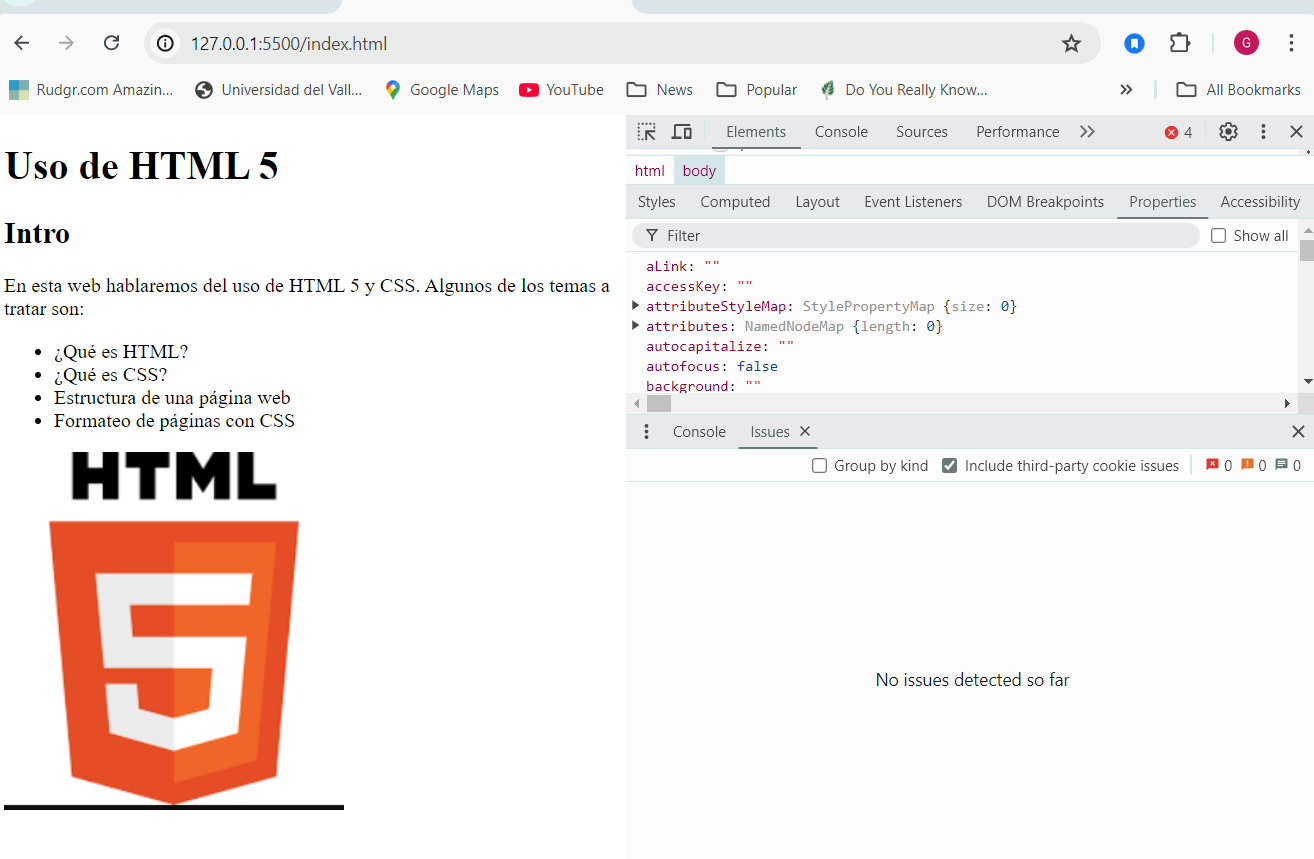The image size is (1314, 859).
Task: Open News bookmarks folder
Action: [660, 90]
